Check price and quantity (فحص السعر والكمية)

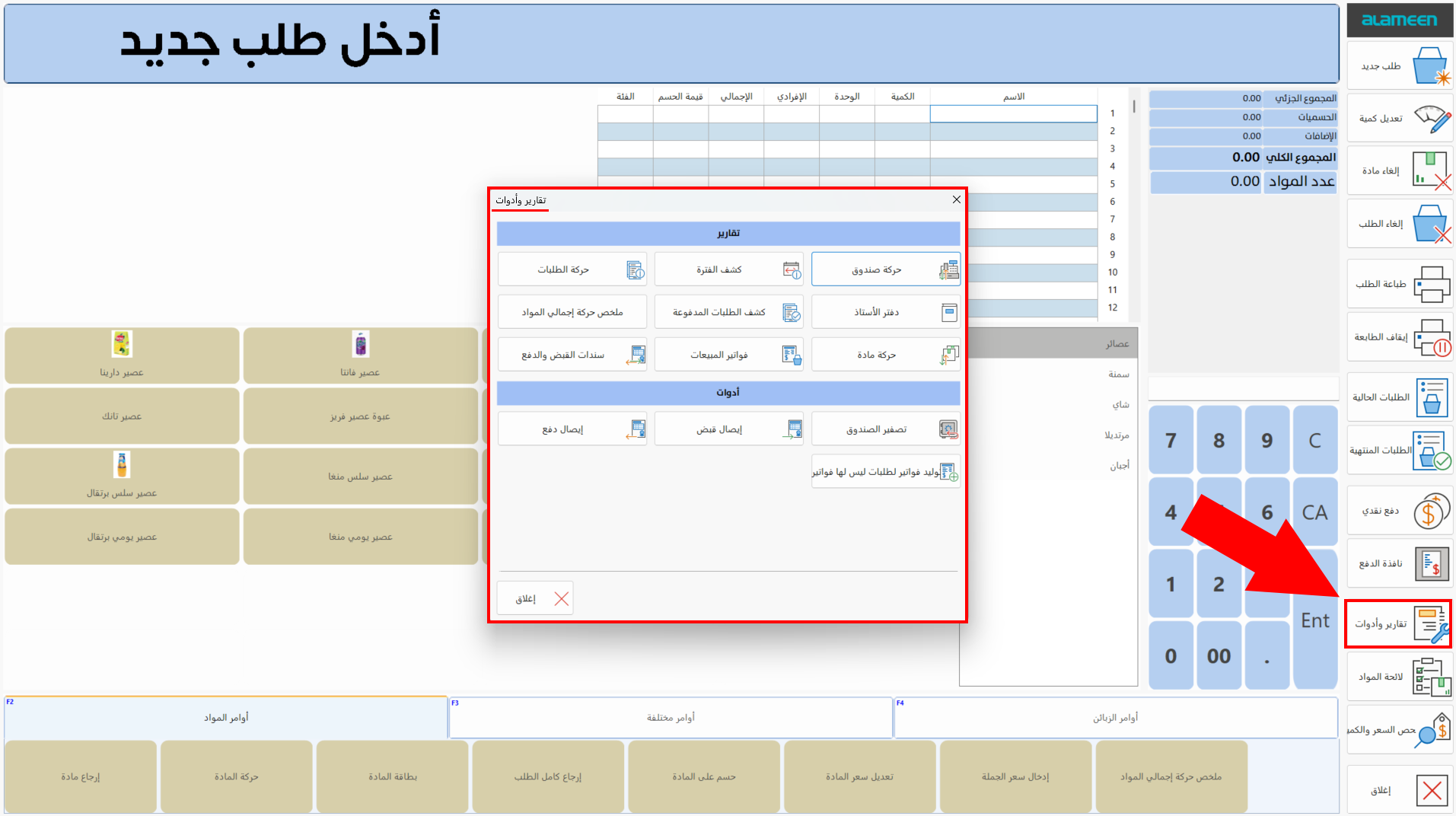pos(1399,728)
